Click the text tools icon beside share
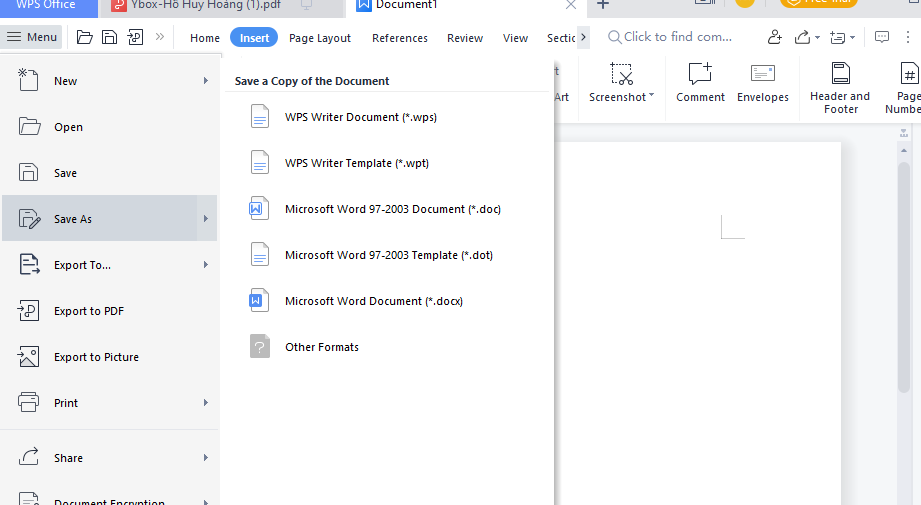Viewport: 921px width, 505px height. [838, 38]
